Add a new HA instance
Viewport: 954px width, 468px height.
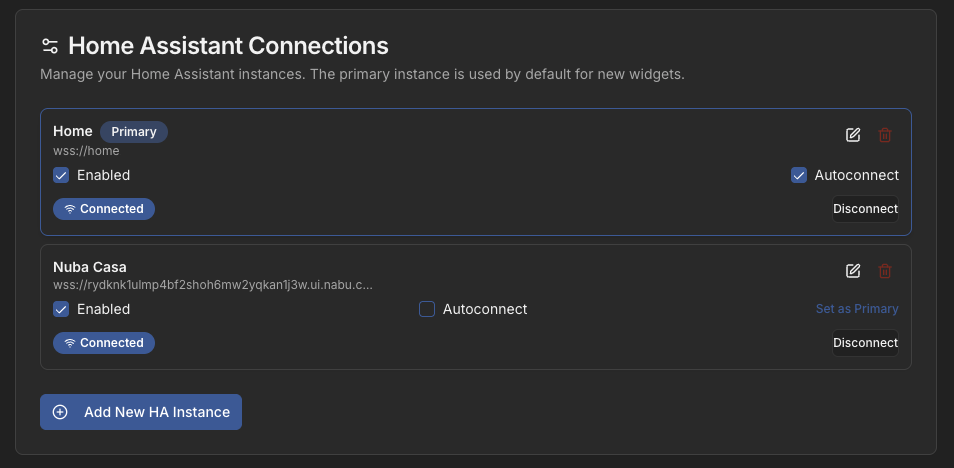[141, 412]
